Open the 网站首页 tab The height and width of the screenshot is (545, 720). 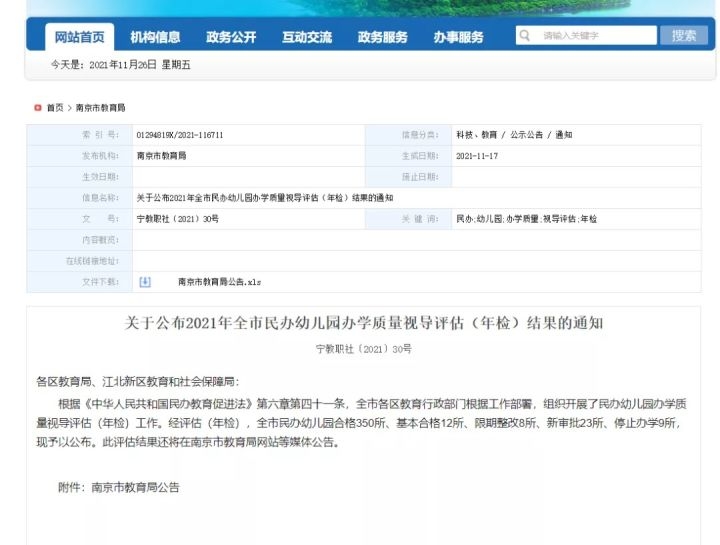(79, 37)
